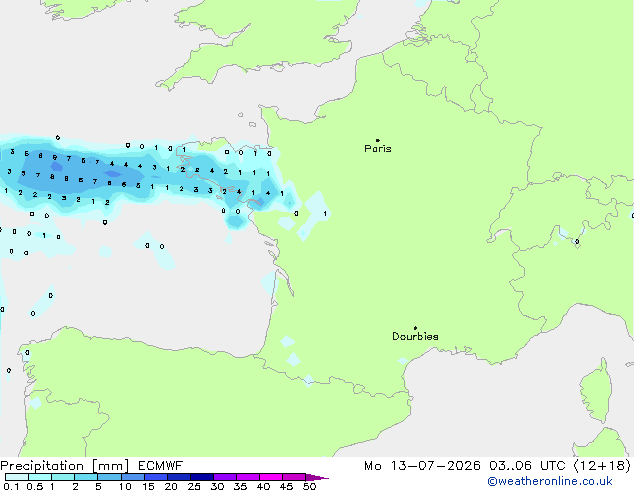Click the legend value 25
The image size is (634, 490).
coord(194,486)
